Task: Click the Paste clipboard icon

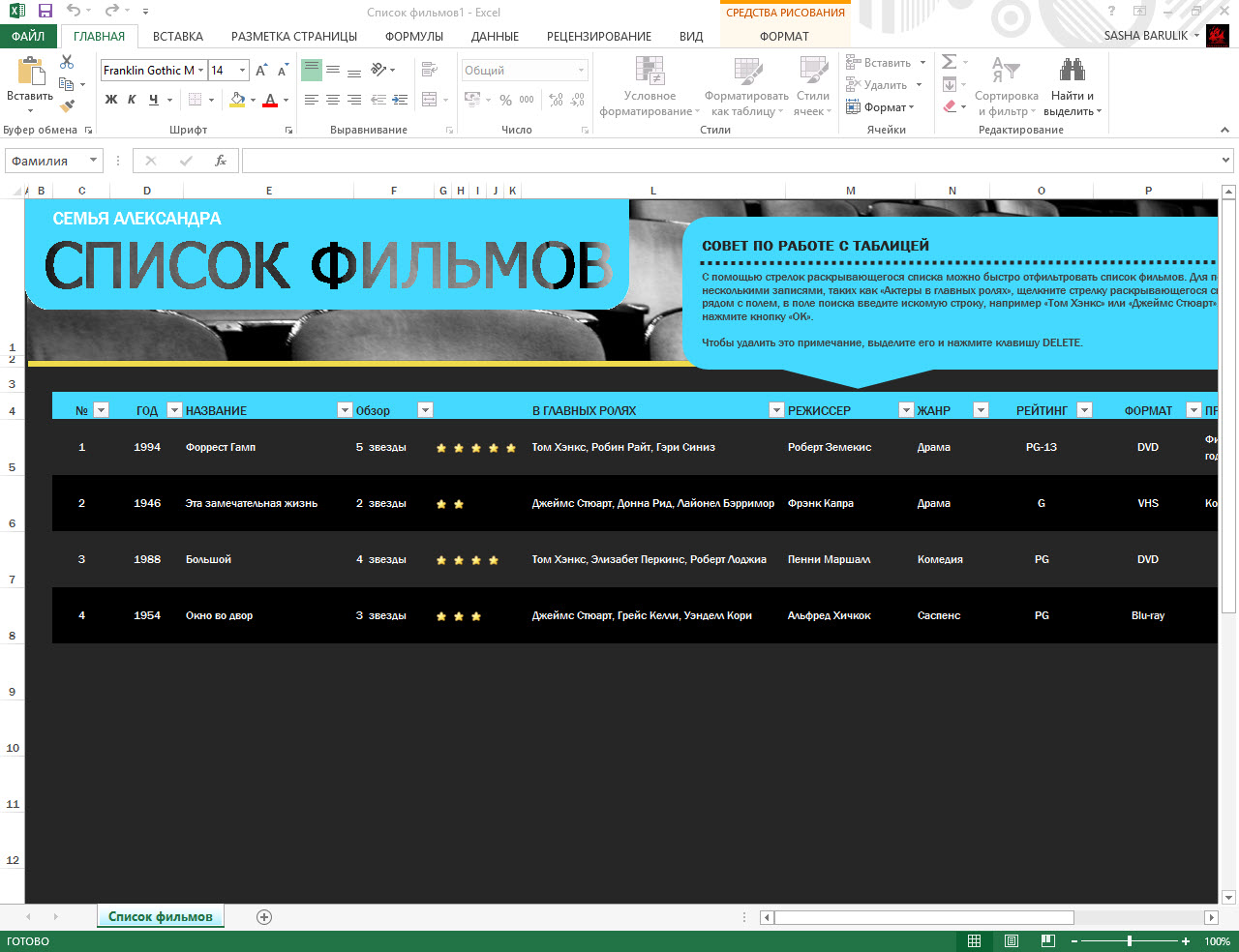Action: tap(30, 72)
